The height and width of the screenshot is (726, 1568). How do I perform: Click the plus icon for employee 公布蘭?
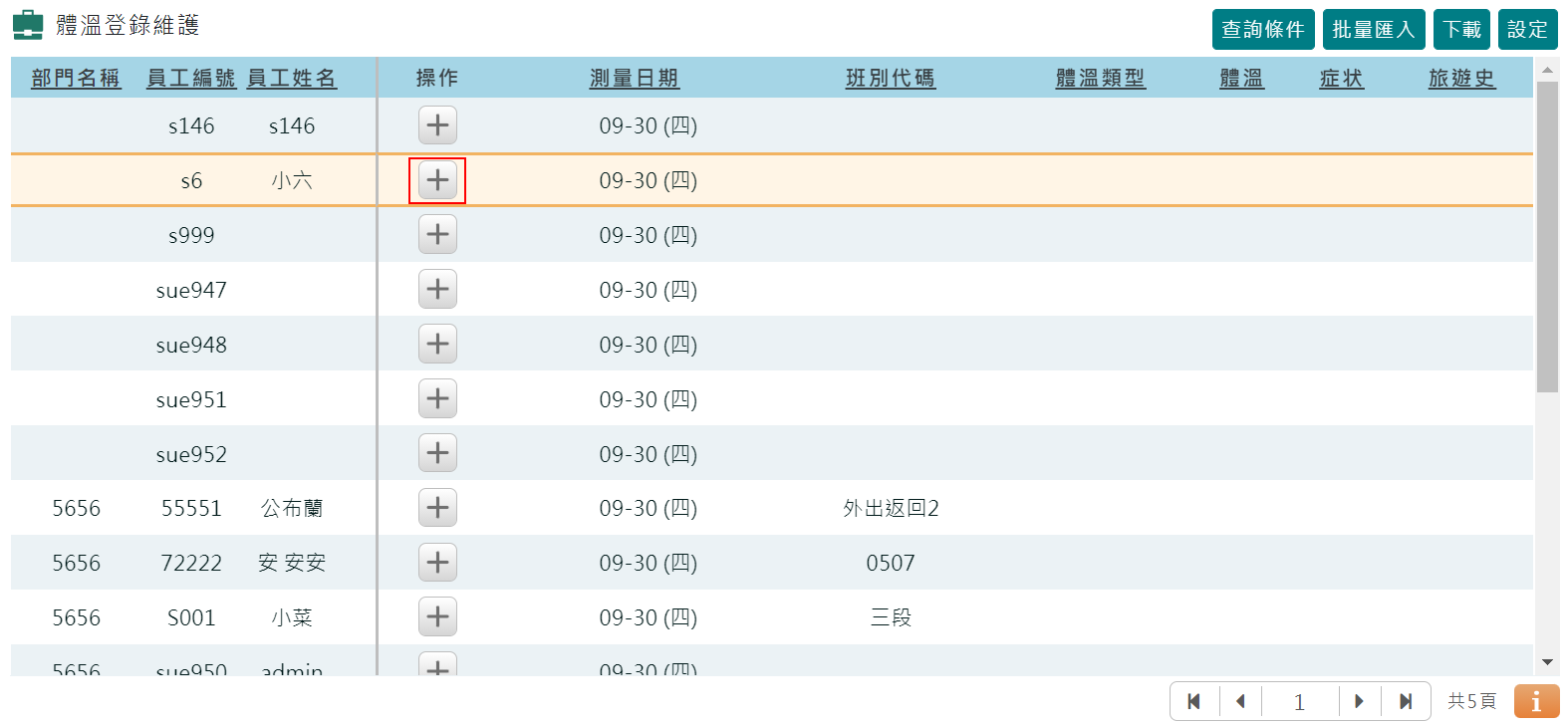(x=437, y=508)
